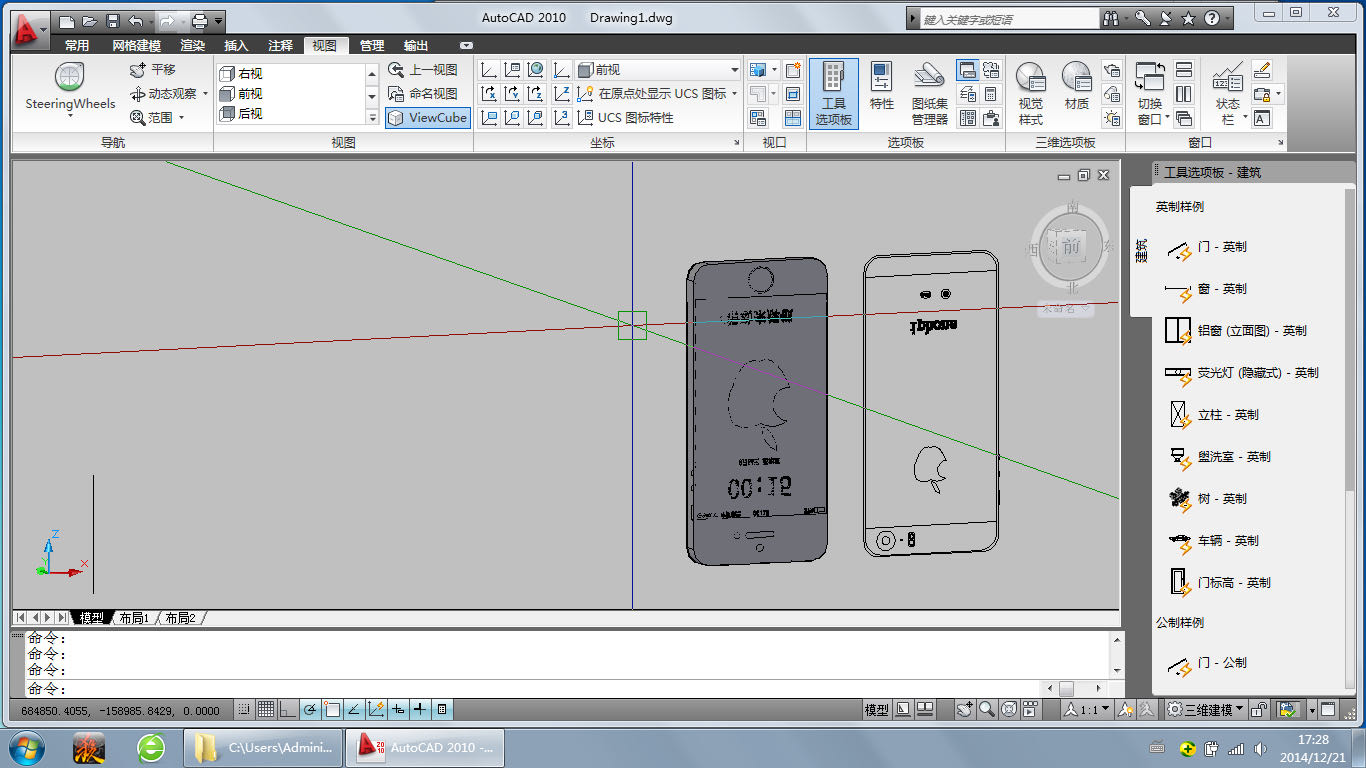Expand the 动态观察 dropdown arrow
Viewport: 1366px width, 768px height.
pyautogui.click(x=206, y=94)
